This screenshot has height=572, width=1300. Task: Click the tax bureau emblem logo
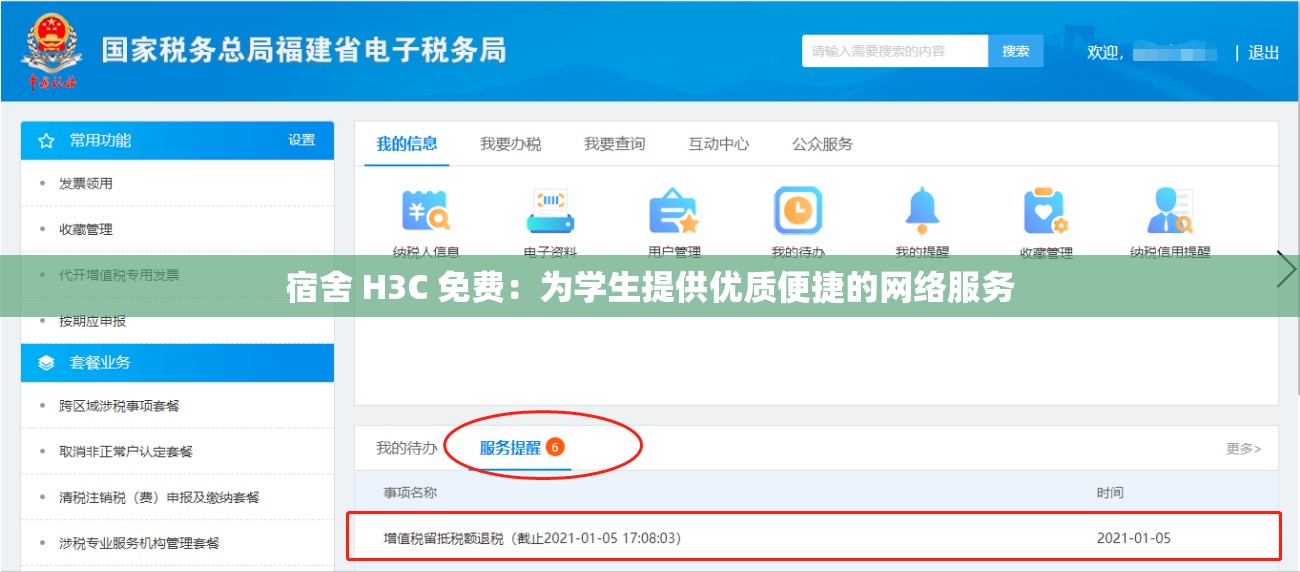tap(53, 50)
